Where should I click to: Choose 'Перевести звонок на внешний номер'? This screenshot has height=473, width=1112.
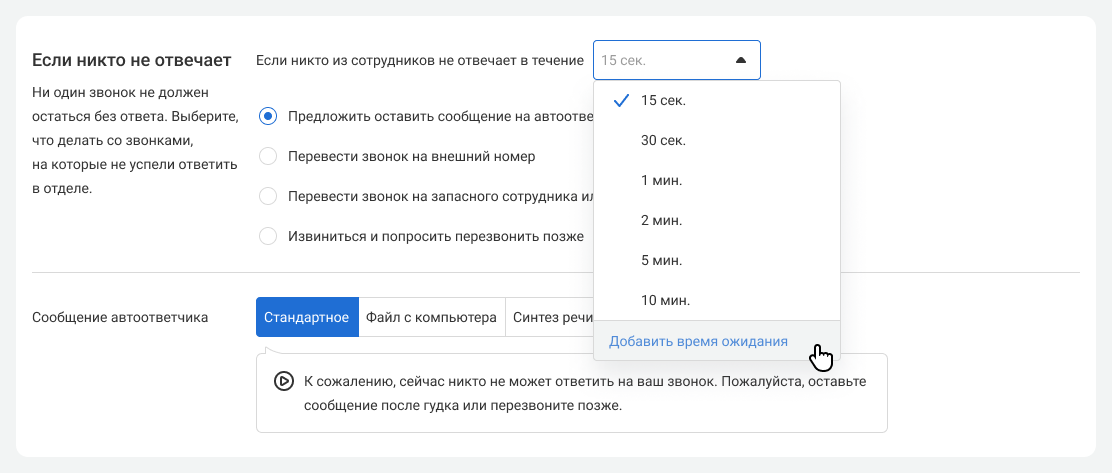268,156
